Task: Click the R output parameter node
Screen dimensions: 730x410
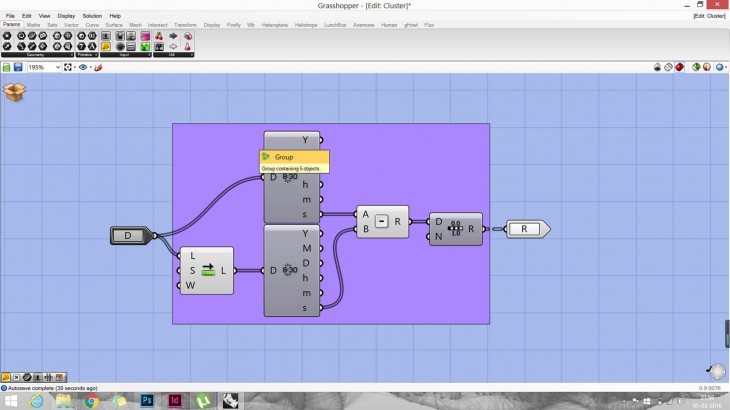Action: pyautogui.click(x=524, y=229)
